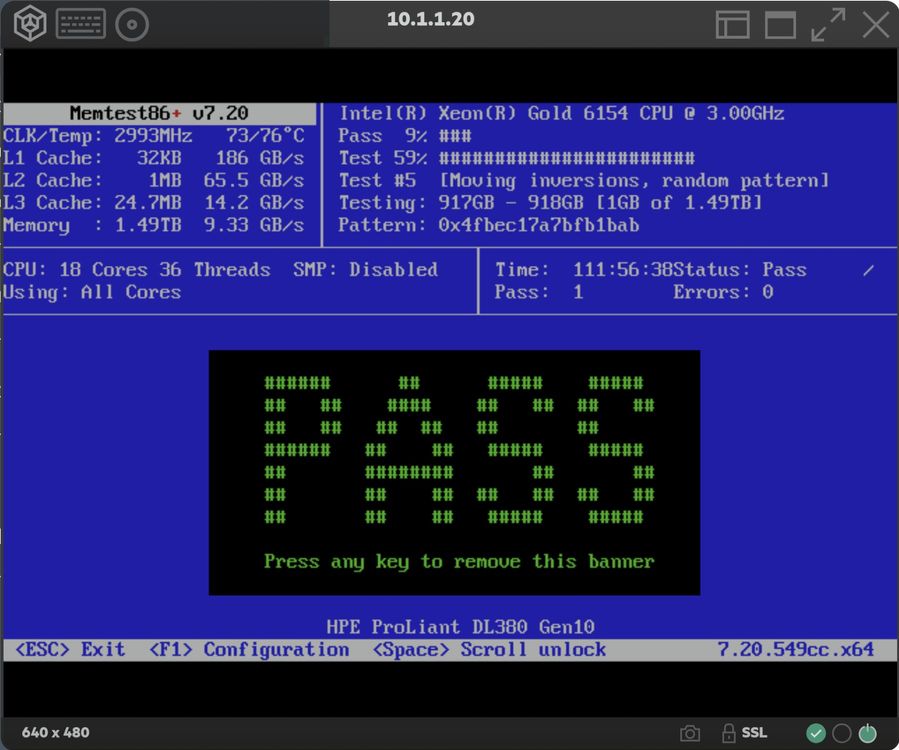Click the green power button icon
This screenshot has width=899, height=750.
click(867, 733)
